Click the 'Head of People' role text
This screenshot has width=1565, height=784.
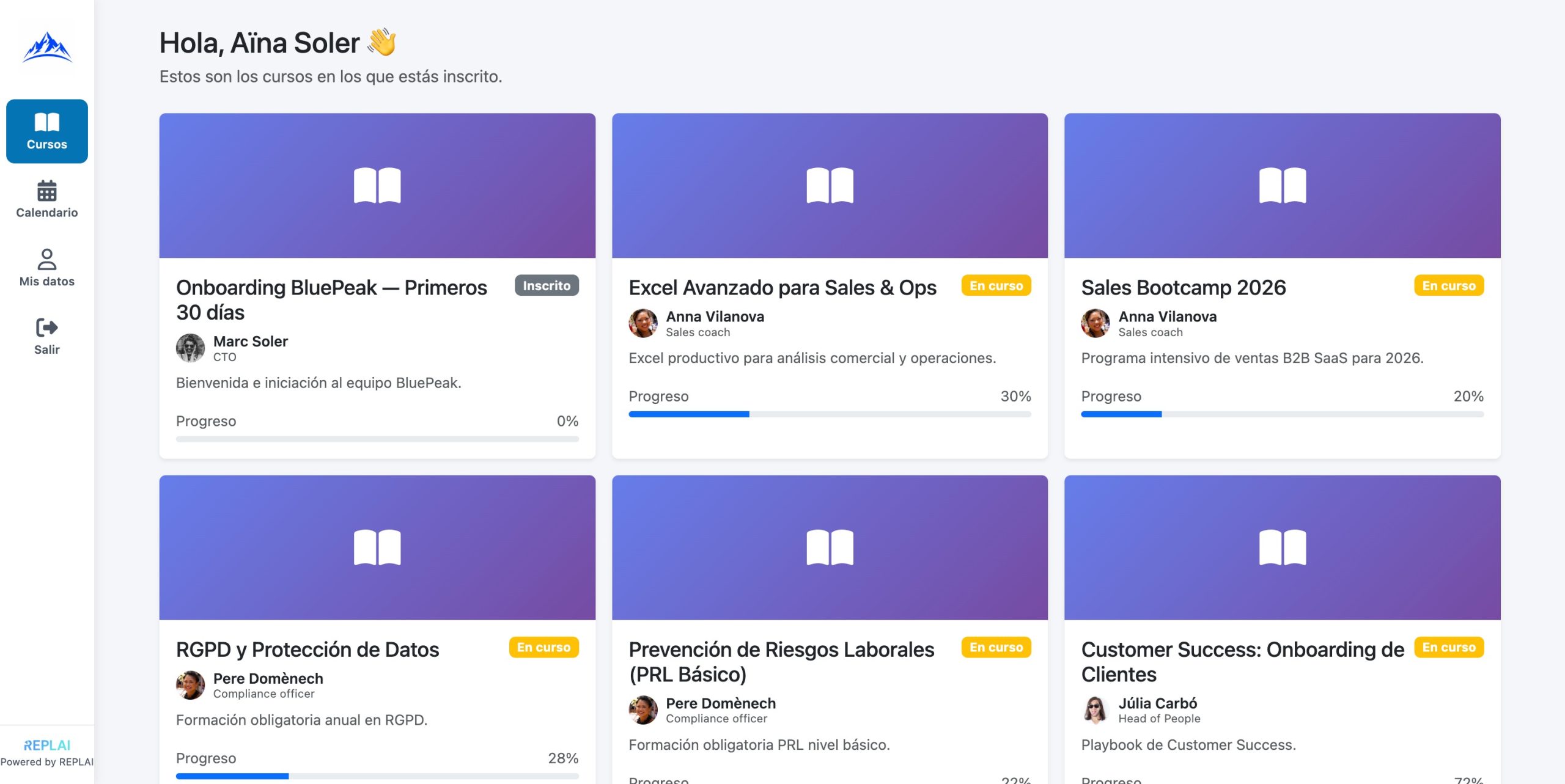pyautogui.click(x=1159, y=719)
